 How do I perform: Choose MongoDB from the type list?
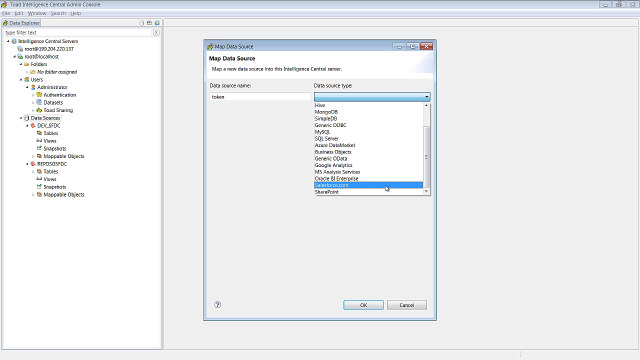pos(368,112)
